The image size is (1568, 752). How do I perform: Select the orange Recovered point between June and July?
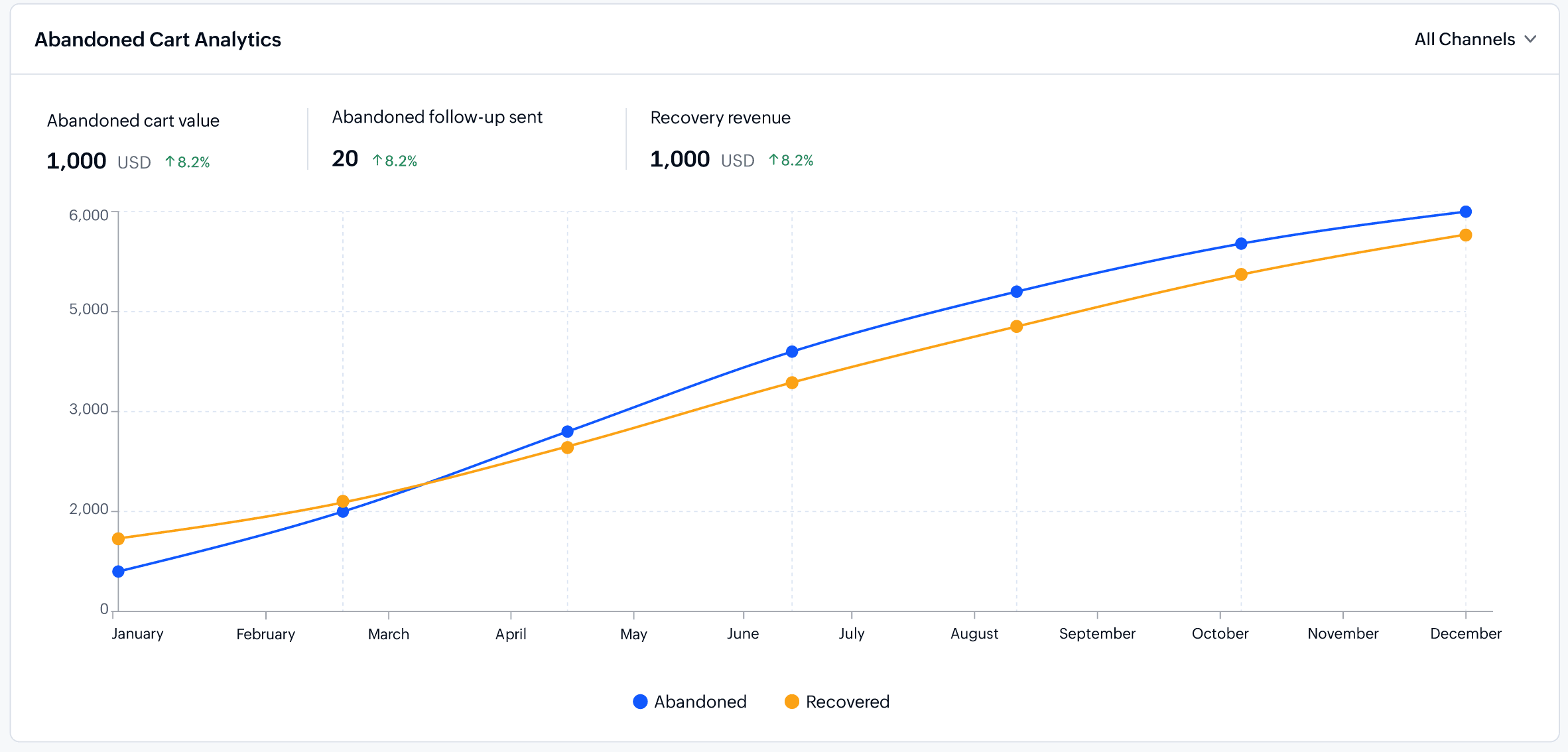(792, 383)
